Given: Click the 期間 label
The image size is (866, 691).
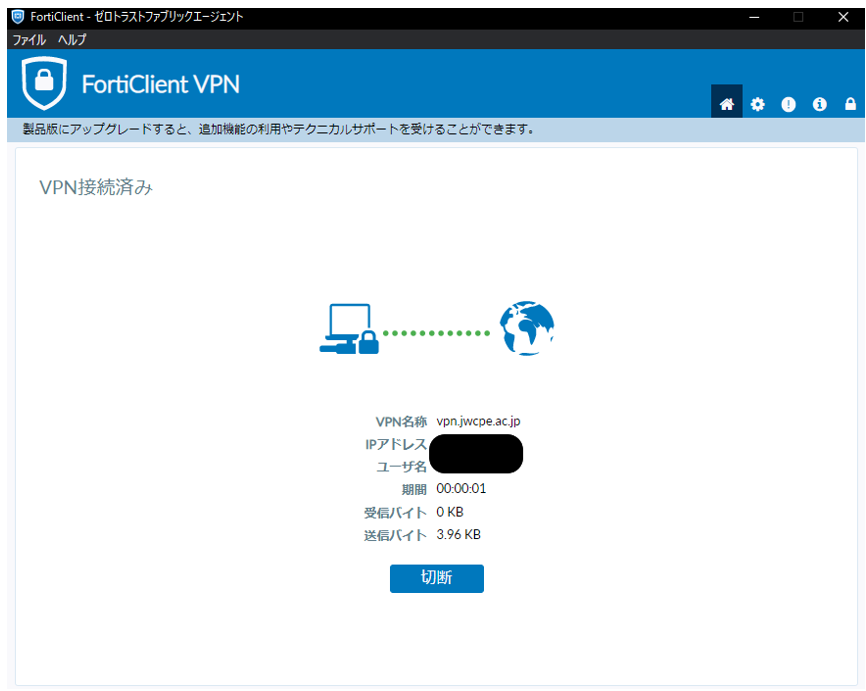Looking at the screenshot, I should 414,489.
